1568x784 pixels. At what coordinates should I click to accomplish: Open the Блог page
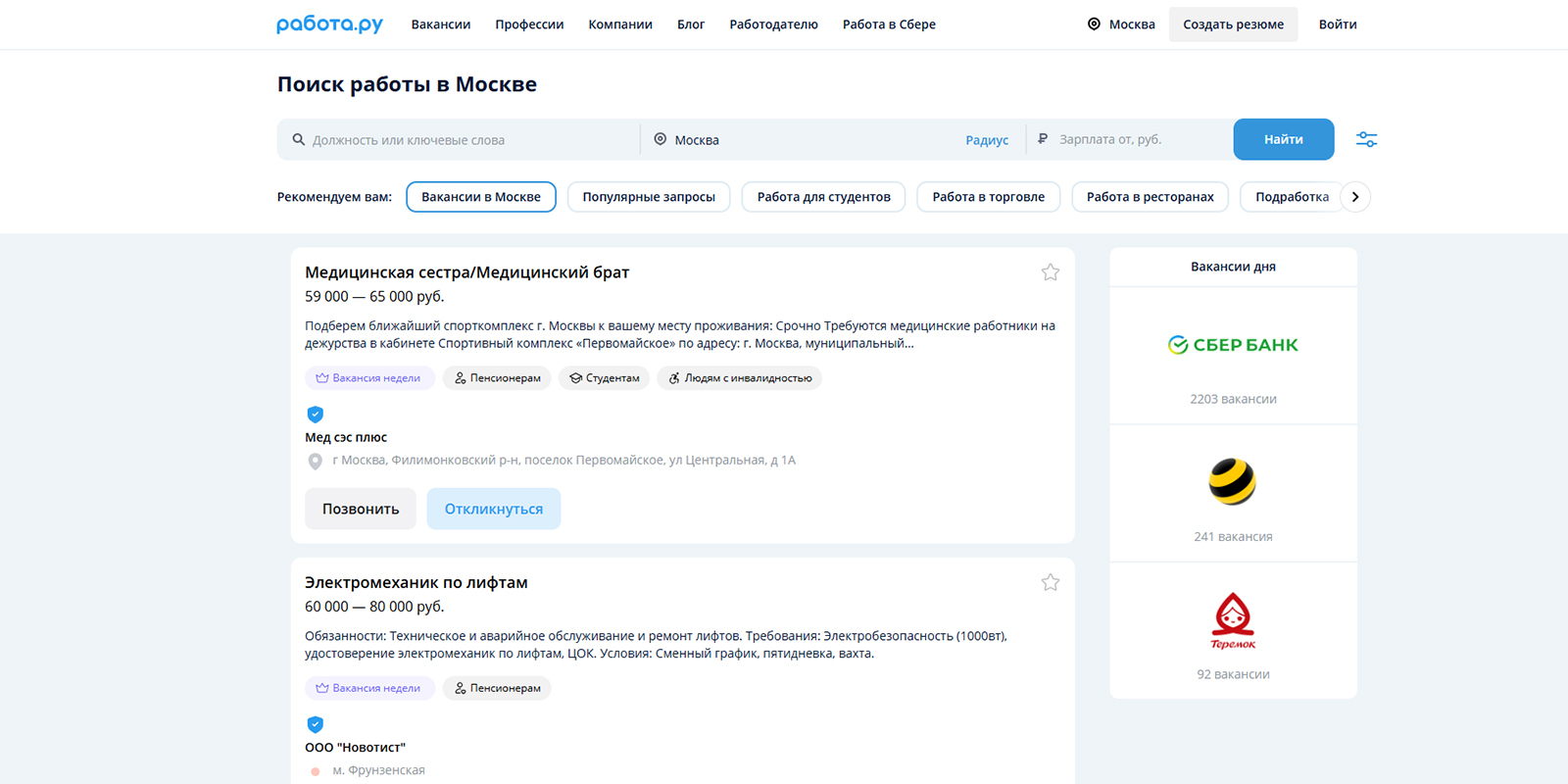pyautogui.click(x=691, y=24)
